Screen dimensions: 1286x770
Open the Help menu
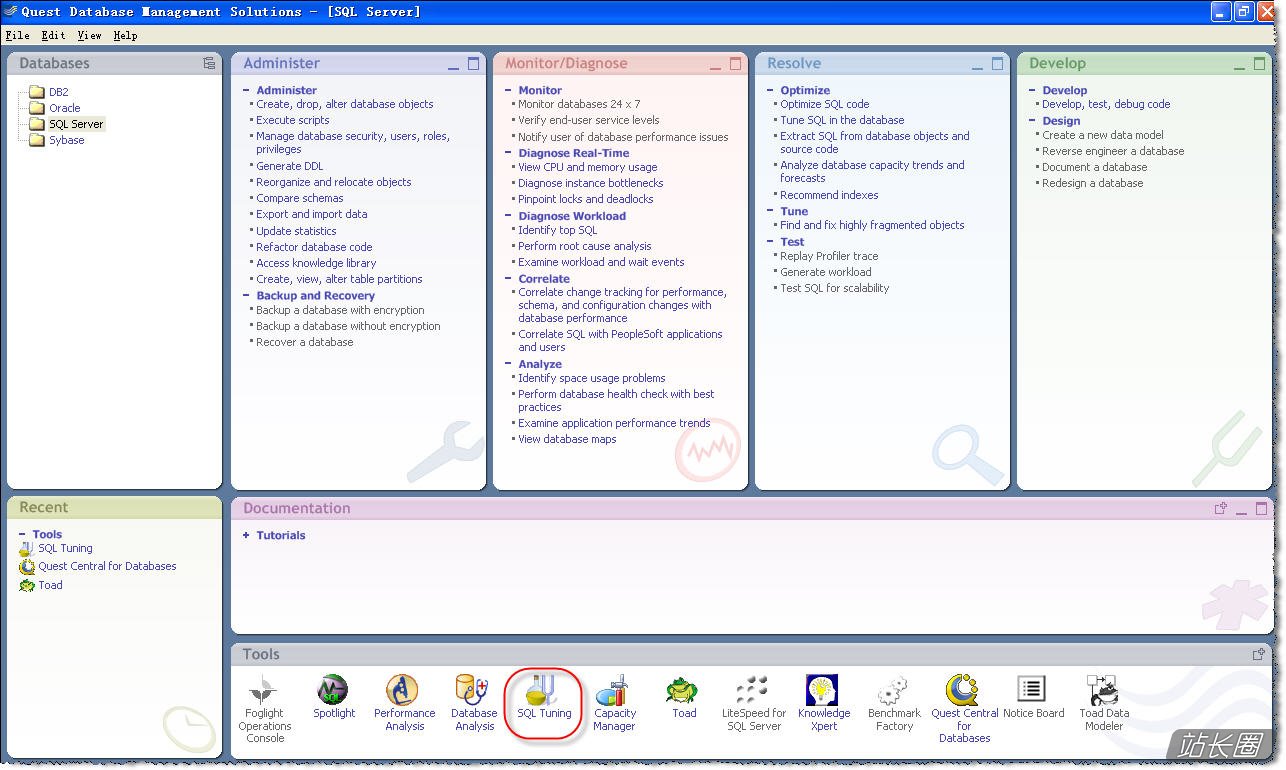[125, 35]
